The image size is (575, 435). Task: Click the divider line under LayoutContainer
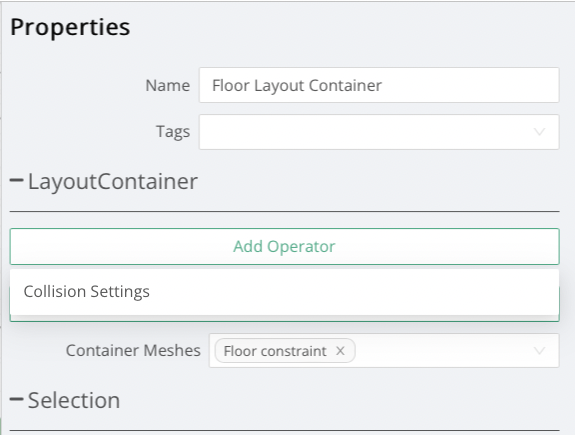click(x=284, y=211)
